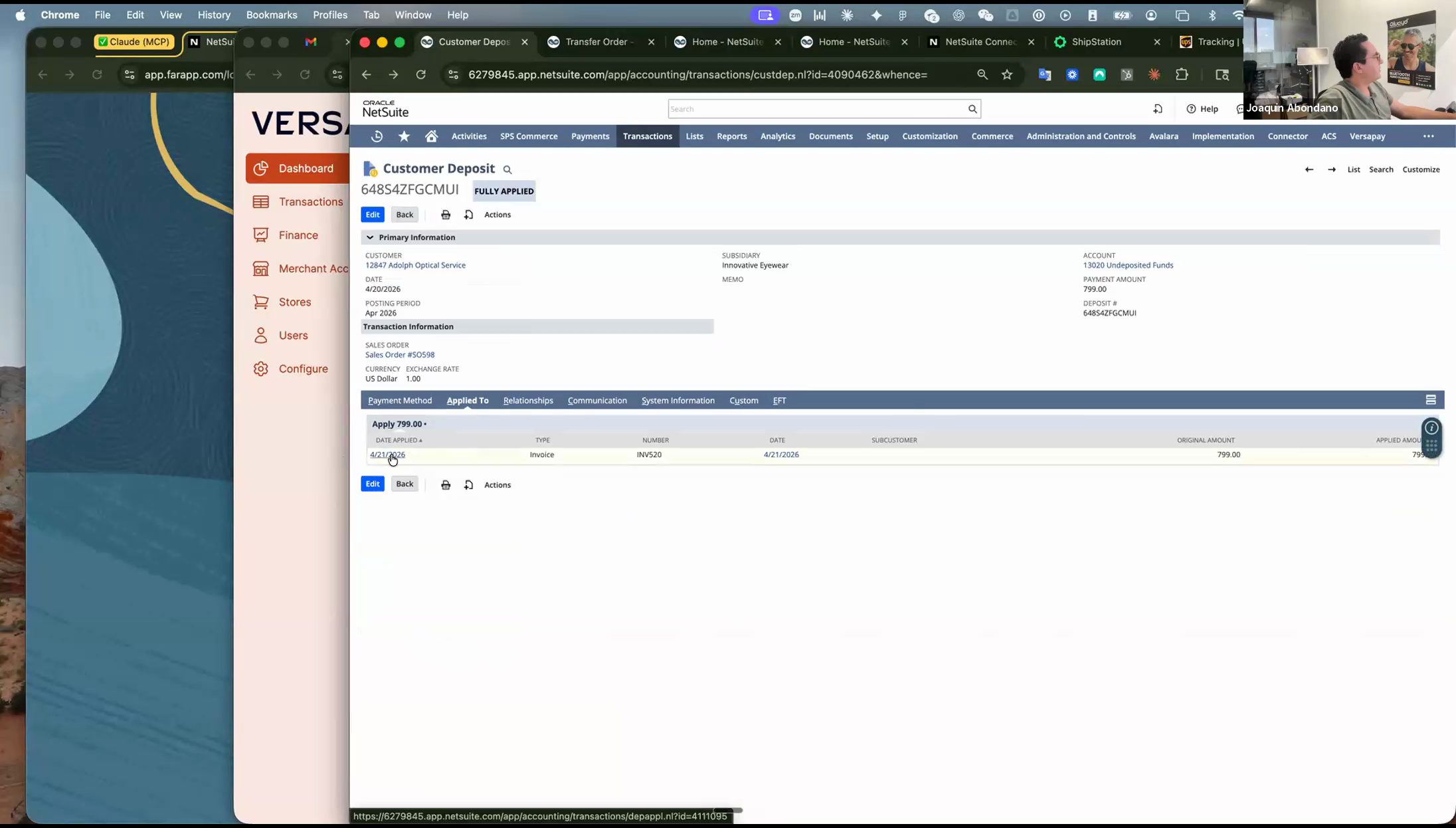
Task: Open 4/21/2026 date applied link
Action: 387,455
